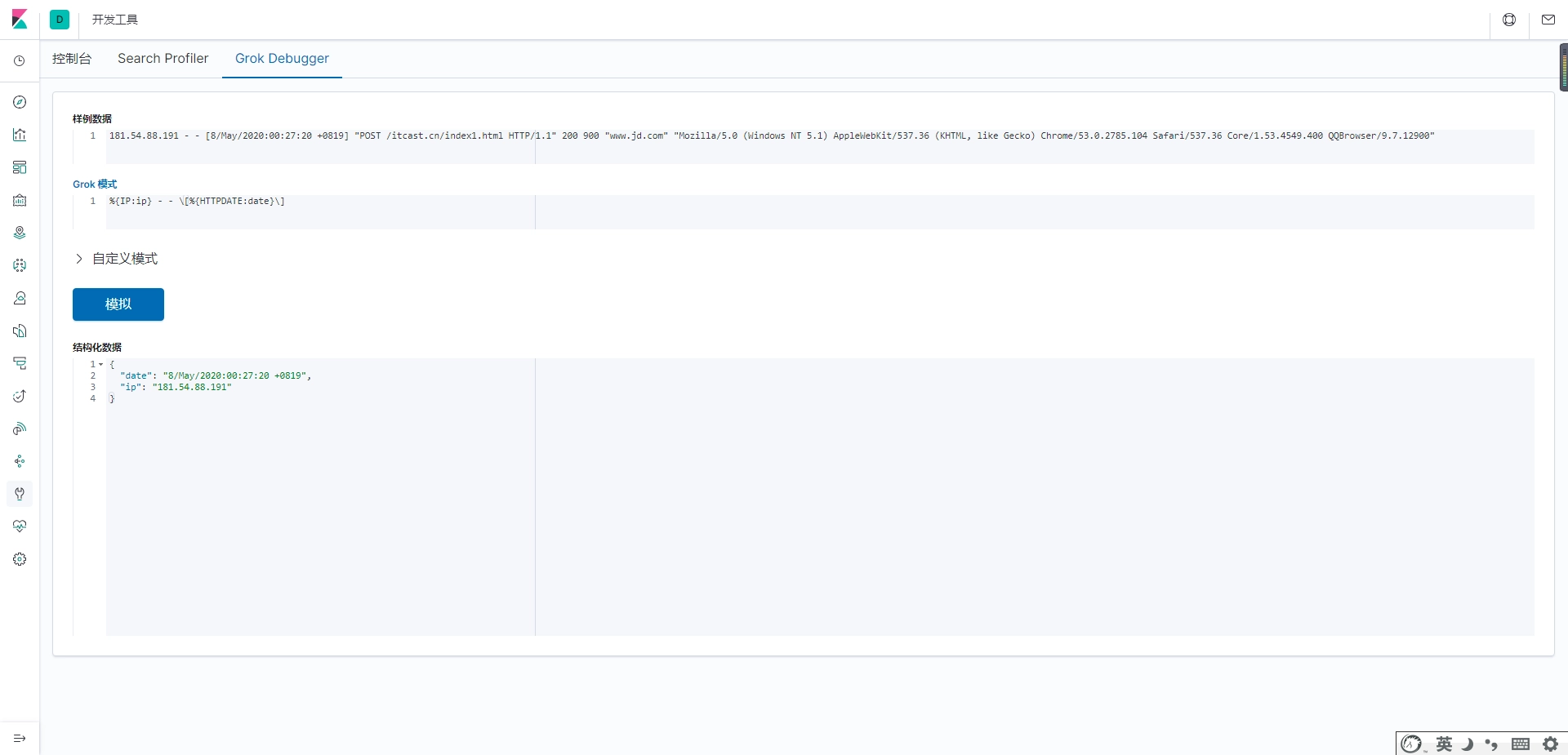
Task: Open Dashboard icon in sidebar
Action: [20, 167]
